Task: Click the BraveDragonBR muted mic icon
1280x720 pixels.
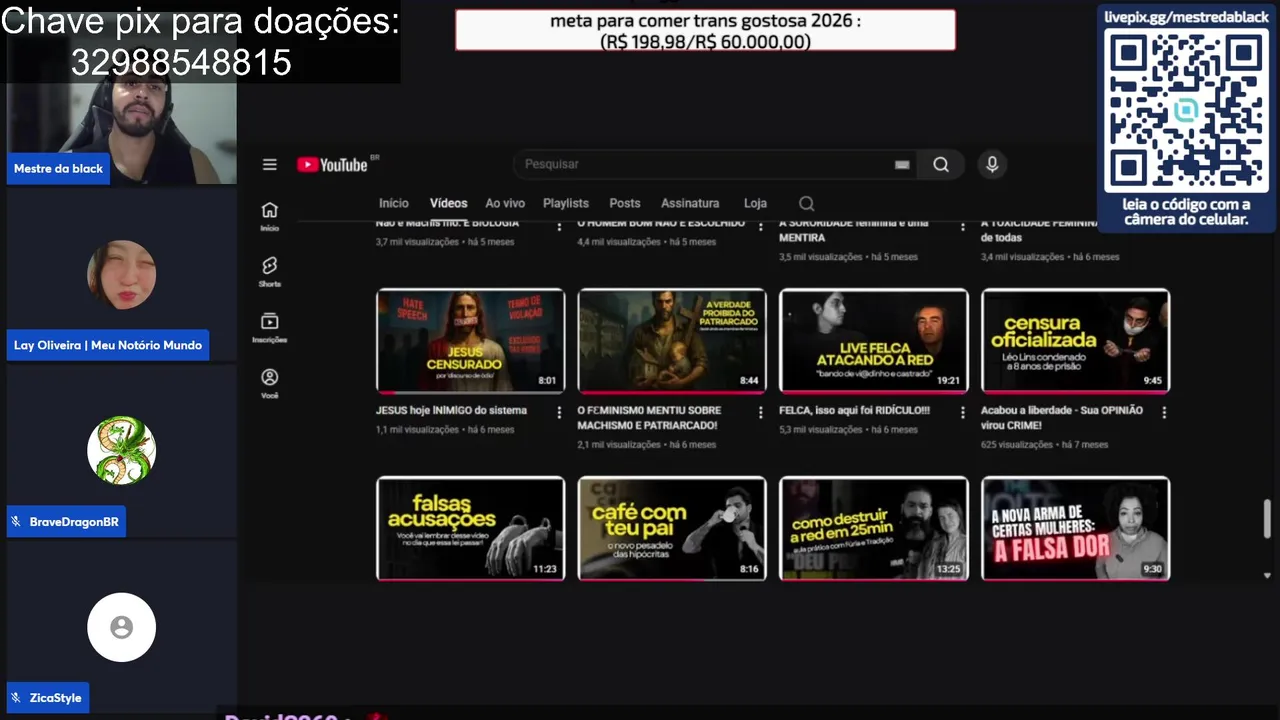Action: 16,522
